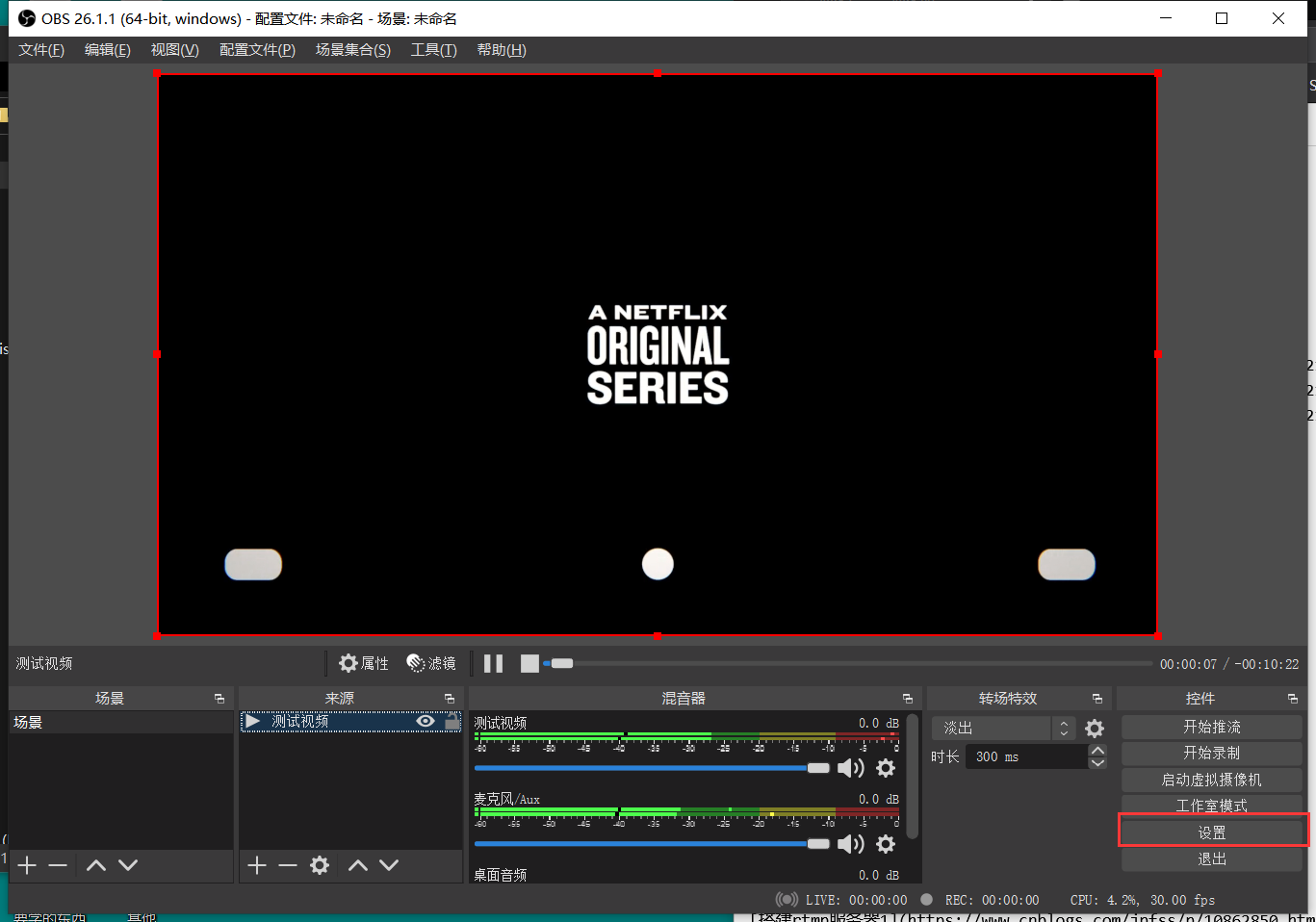Move the scene up in the list
Image resolution: width=1316 pixels, height=922 pixels.
click(96, 865)
